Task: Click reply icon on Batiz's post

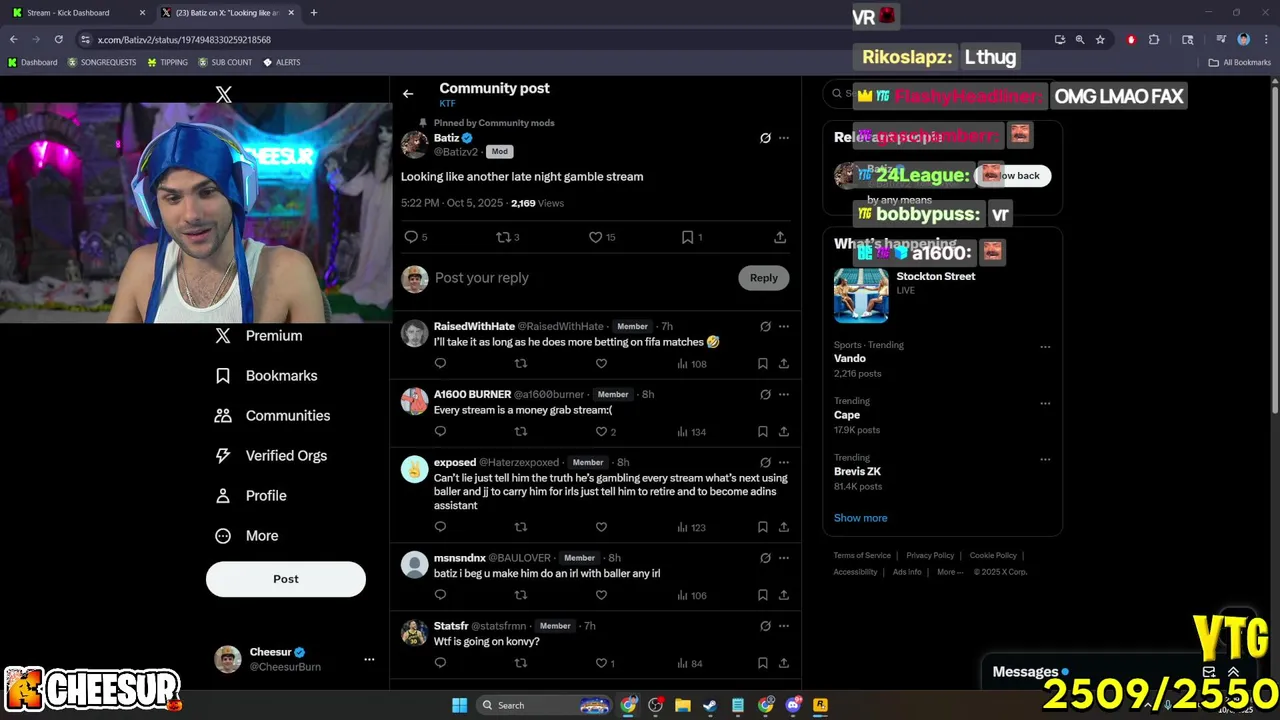Action: tap(411, 237)
